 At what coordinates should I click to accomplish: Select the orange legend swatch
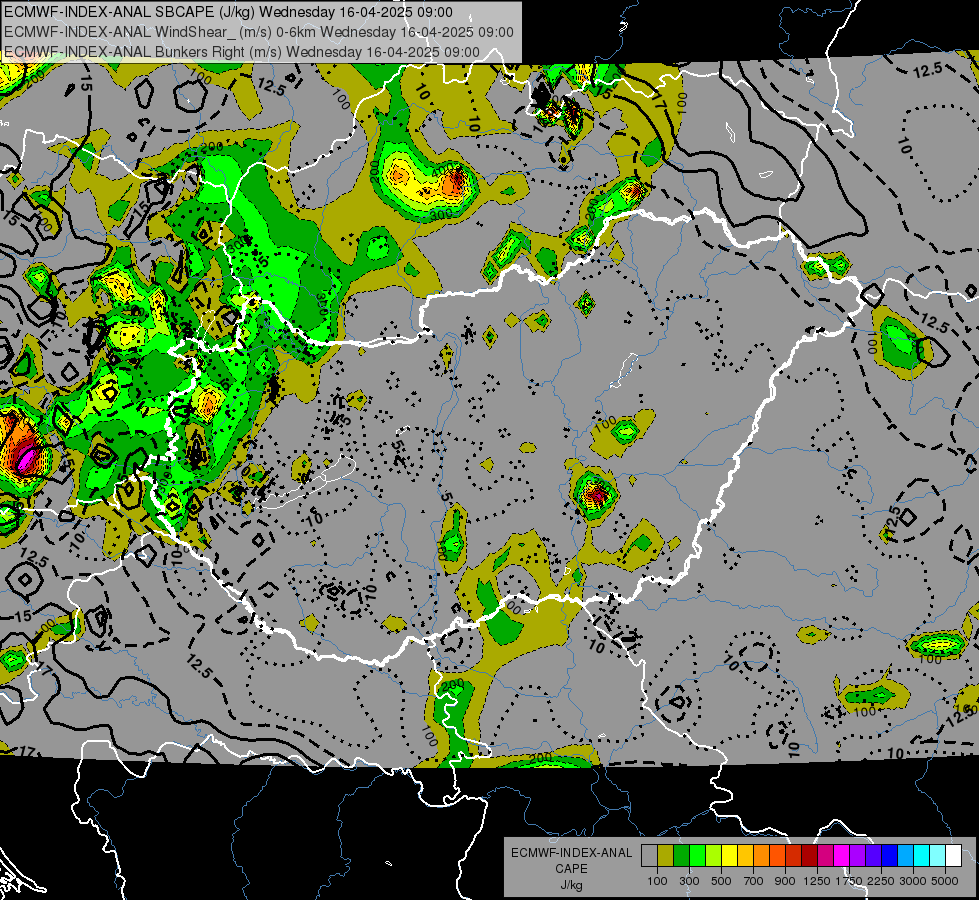(x=761, y=855)
